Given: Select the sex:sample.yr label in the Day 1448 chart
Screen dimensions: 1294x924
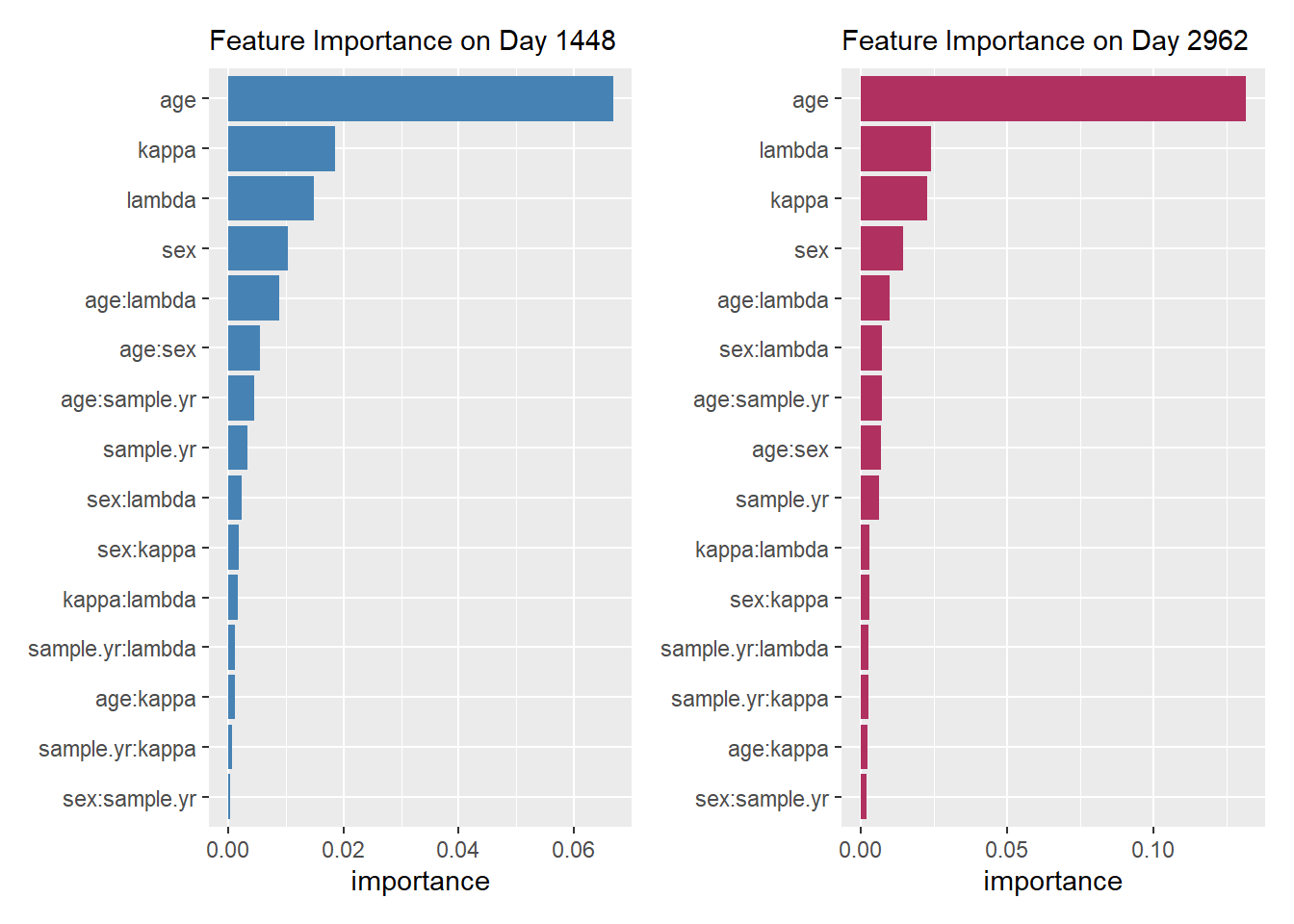Looking at the screenshot, I should pyautogui.click(x=129, y=800).
